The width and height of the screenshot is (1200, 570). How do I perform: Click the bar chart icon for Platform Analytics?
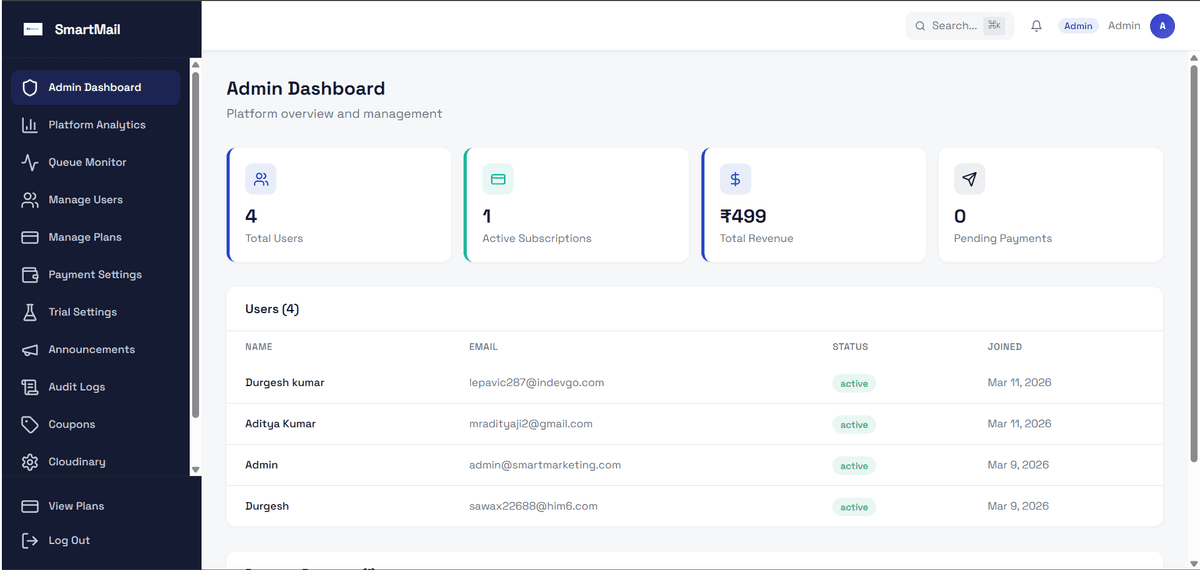[x=30, y=125]
